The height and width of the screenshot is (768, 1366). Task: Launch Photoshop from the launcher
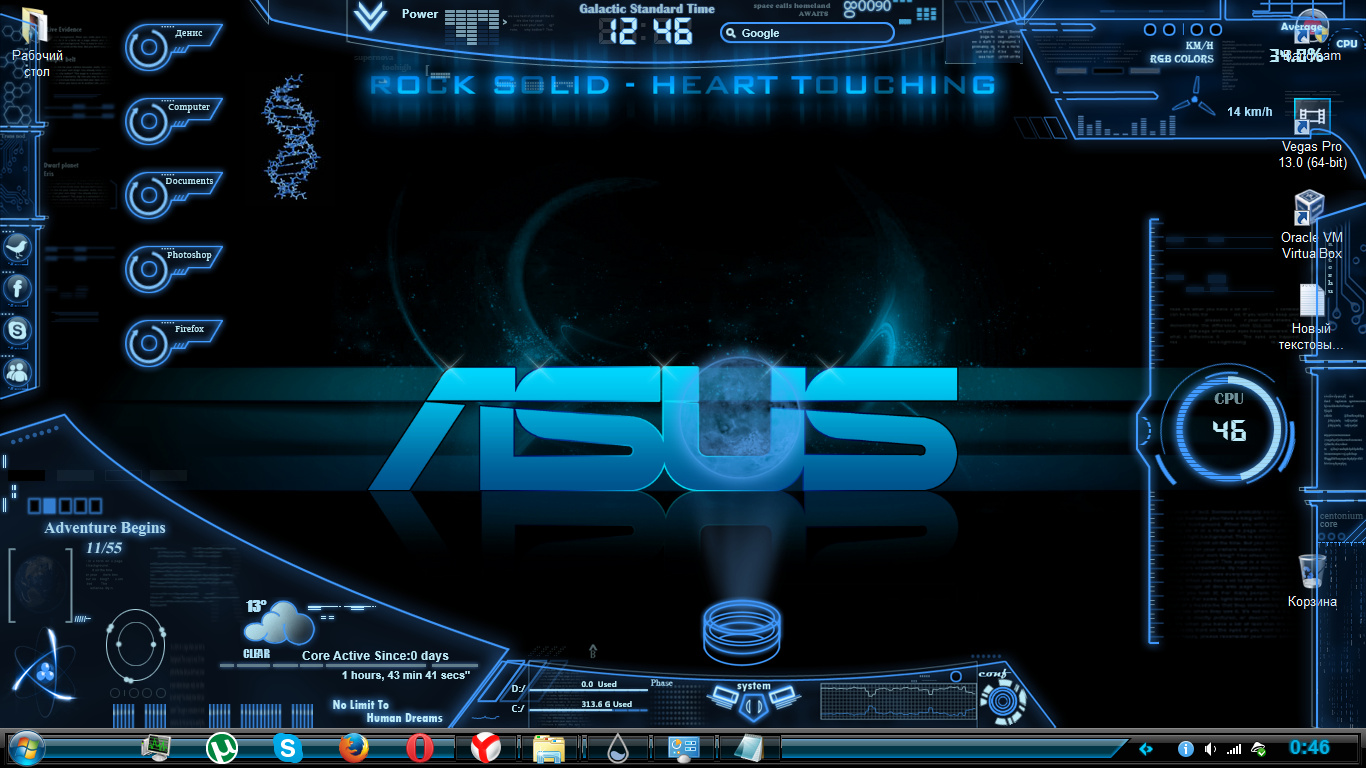coord(172,268)
